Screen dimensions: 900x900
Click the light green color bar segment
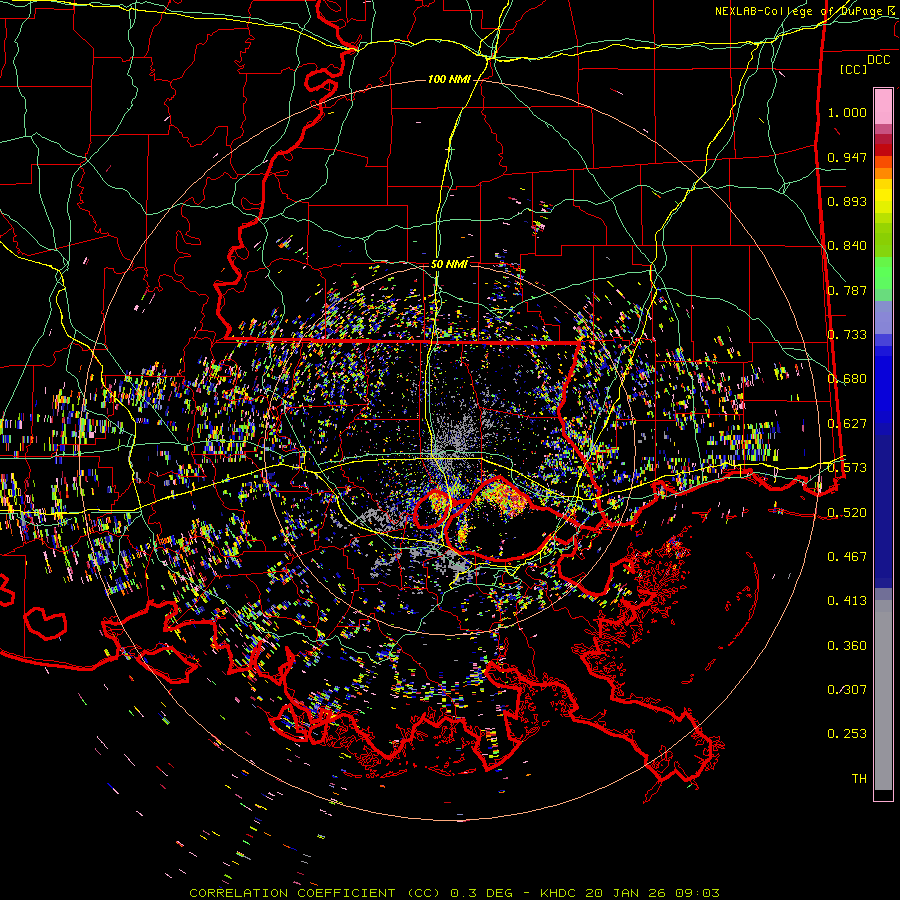click(883, 273)
